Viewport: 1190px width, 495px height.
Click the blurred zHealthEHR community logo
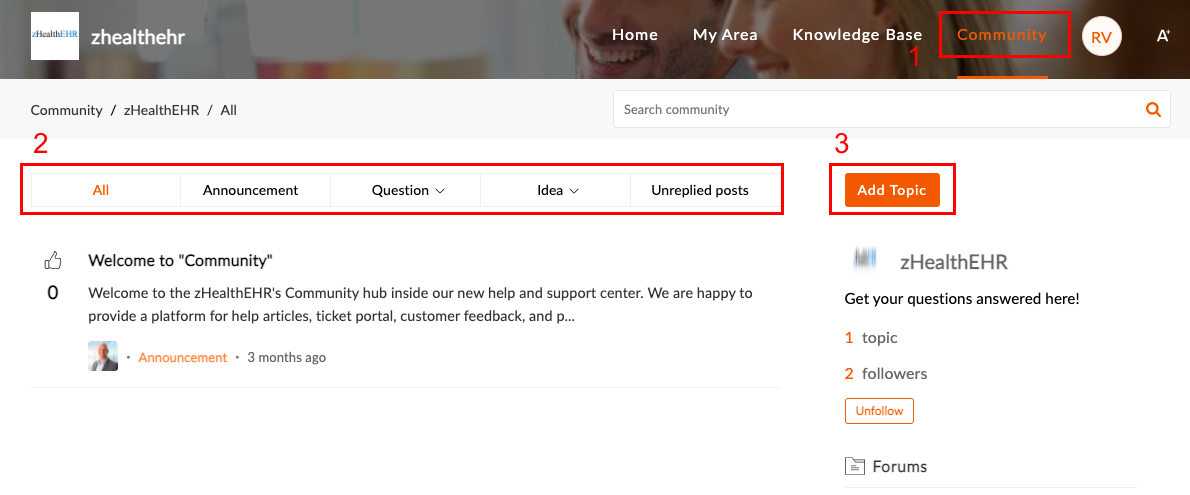coord(865,260)
